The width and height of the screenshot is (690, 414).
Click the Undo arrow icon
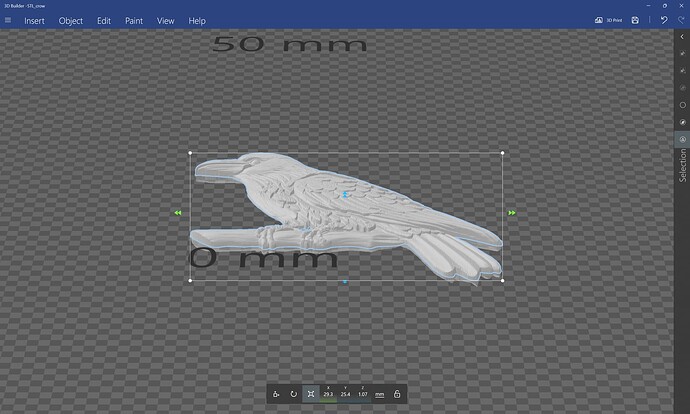[x=663, y=20]
